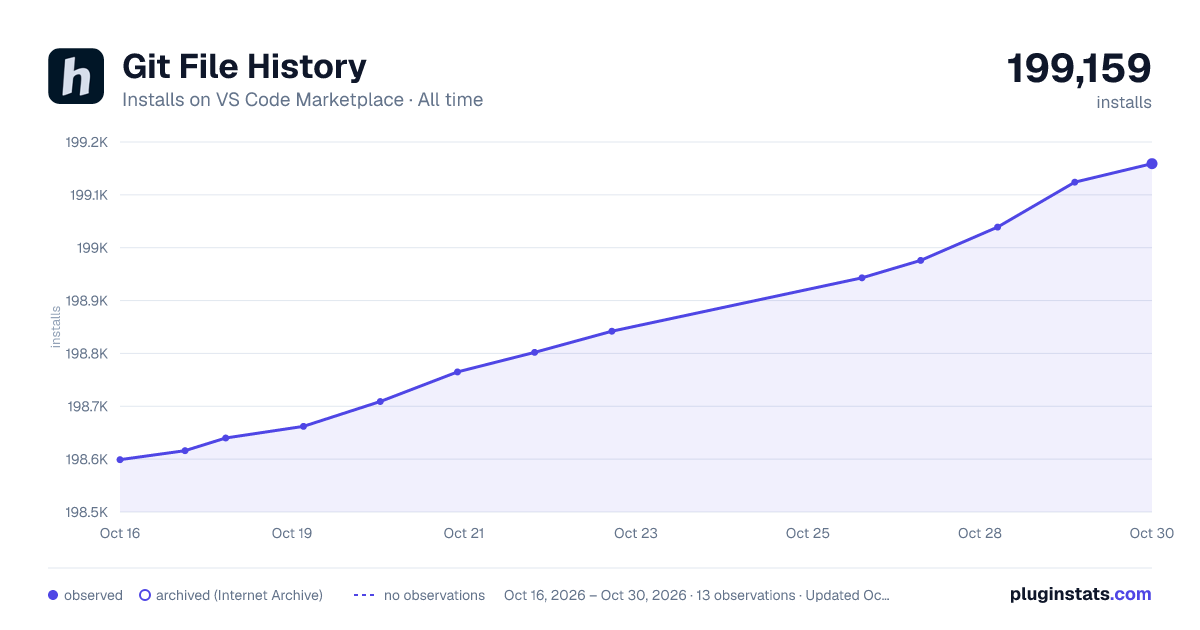The width and height of the screenshot is (1200, 630).
Task: Click the 'no observations' legend text
Action: [434, 595]
